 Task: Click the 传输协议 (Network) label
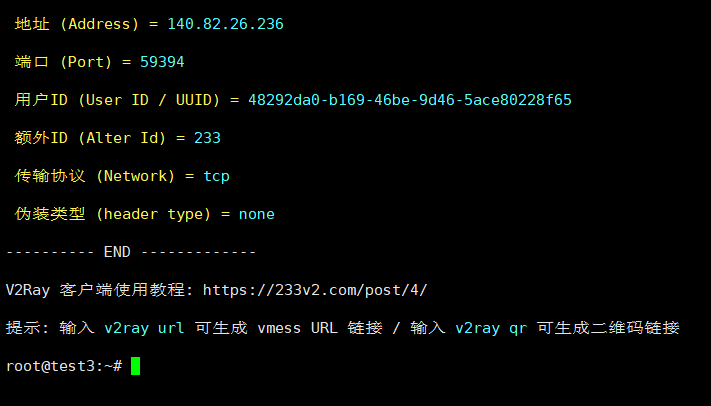[x=95, y=176]
